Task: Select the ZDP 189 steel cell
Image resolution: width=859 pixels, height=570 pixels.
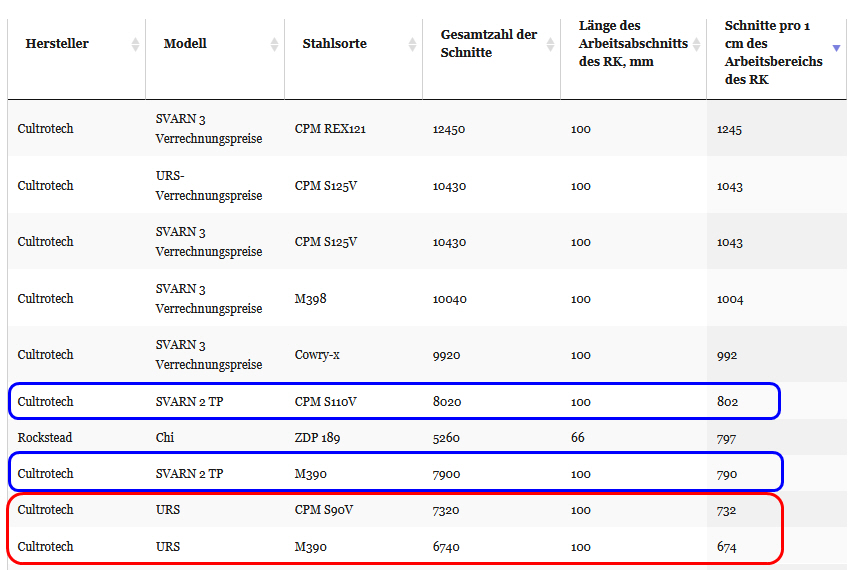Action: (317, 437)
